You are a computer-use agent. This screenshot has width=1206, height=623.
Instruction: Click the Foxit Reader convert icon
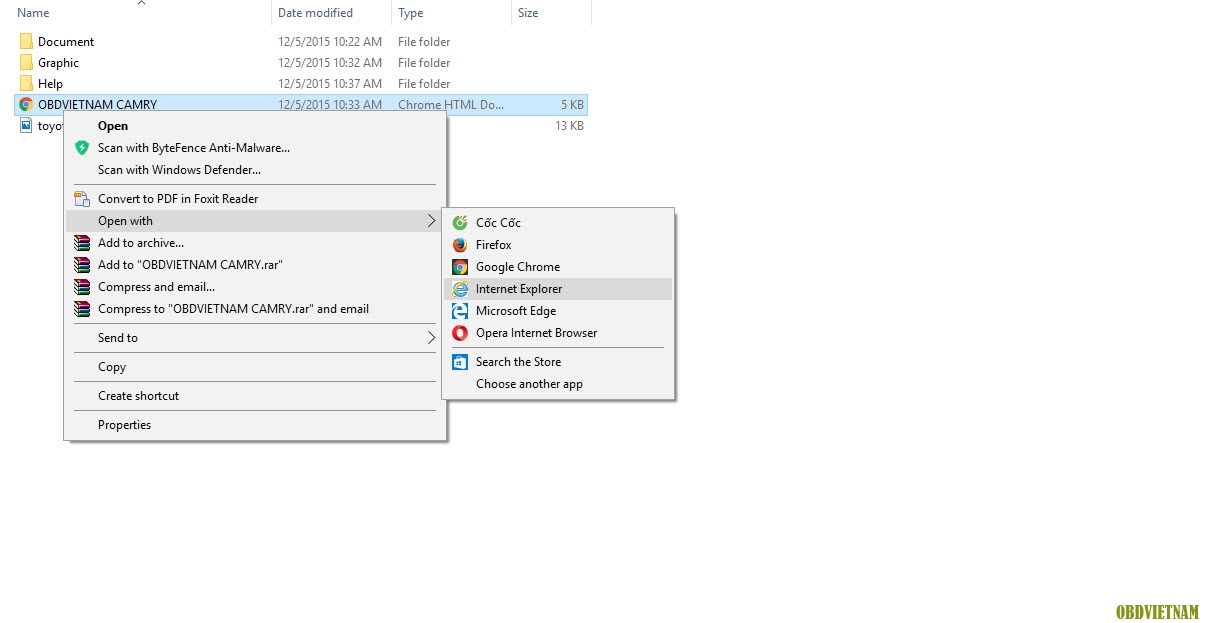[x=82, y=198]
